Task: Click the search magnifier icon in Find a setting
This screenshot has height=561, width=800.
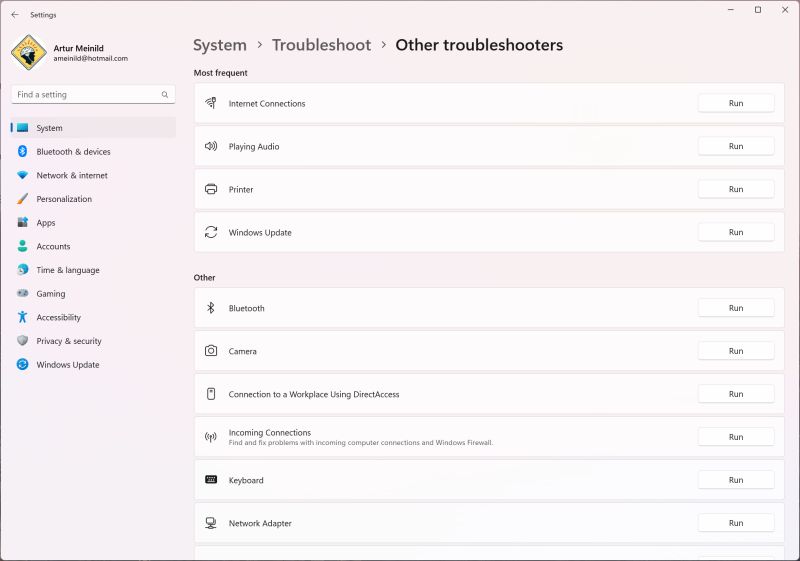Action: pos(165,94)
